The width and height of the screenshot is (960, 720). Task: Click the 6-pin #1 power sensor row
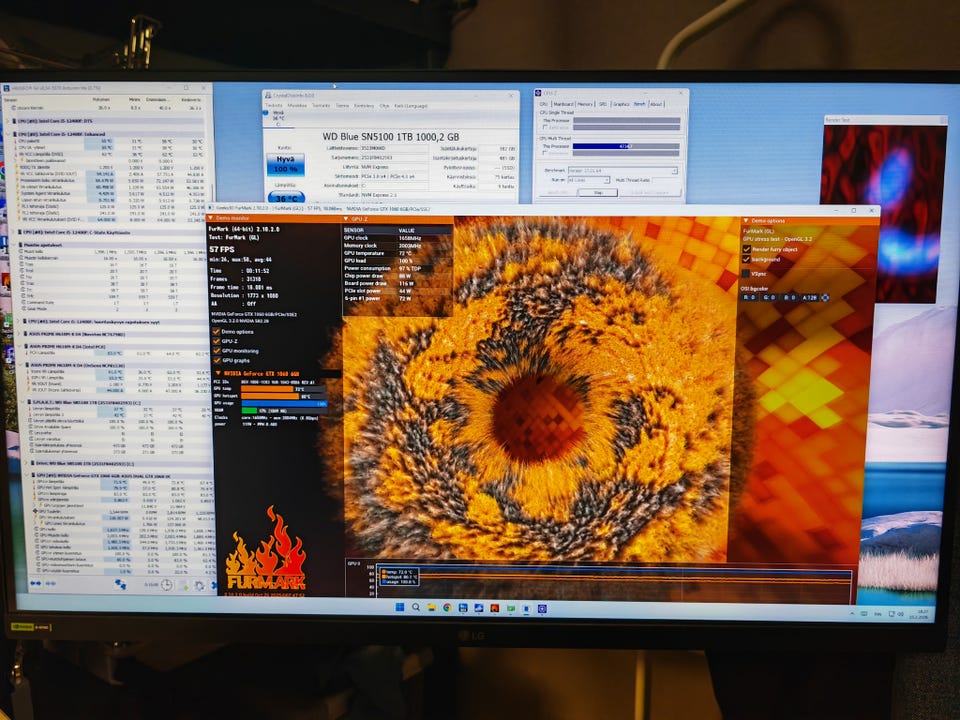coord(397,298)
